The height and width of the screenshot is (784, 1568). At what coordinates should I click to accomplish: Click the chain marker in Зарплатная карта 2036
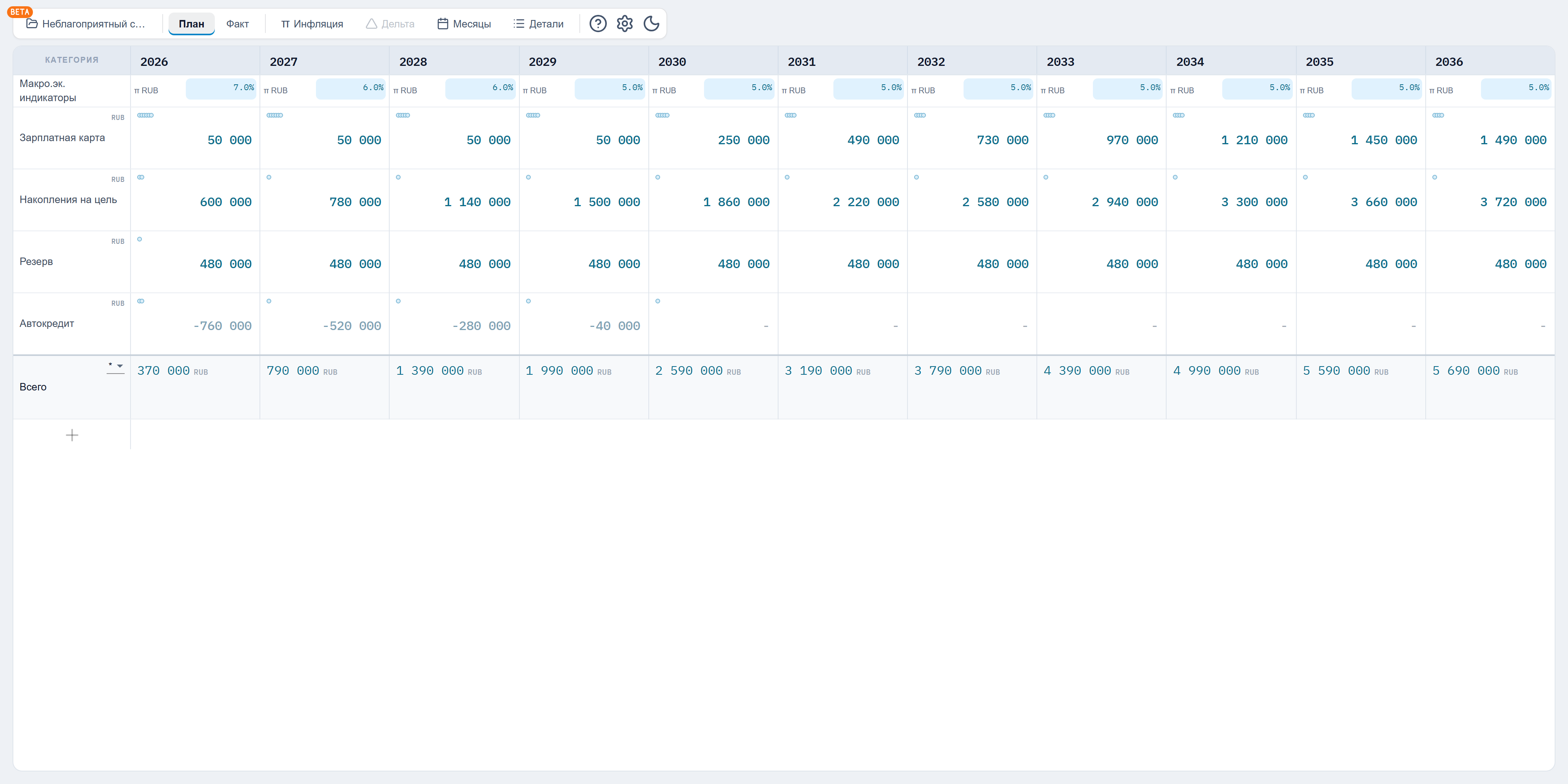point(1438,115)
